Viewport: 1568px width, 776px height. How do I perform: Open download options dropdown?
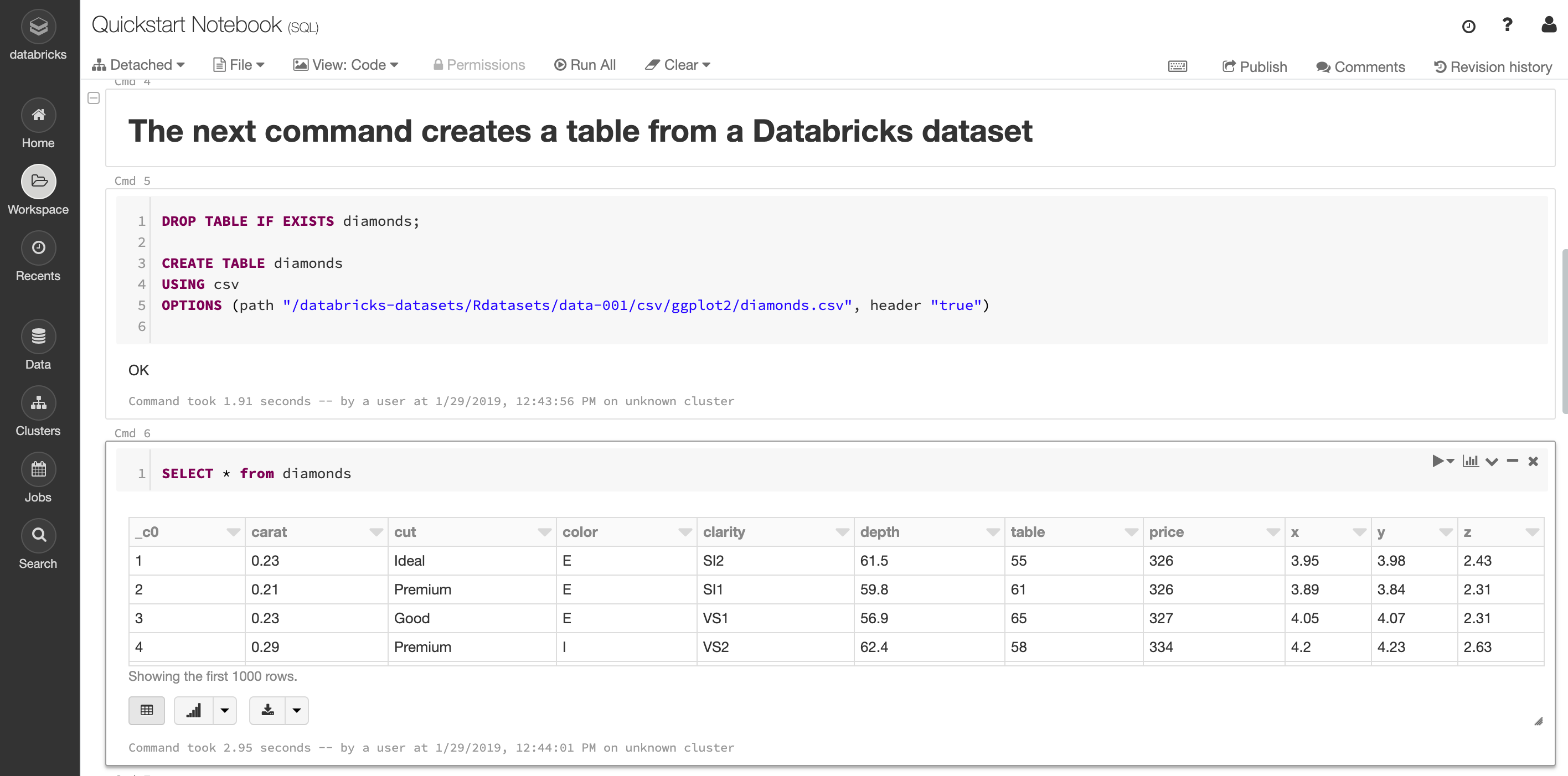click(x=296, y=710)
